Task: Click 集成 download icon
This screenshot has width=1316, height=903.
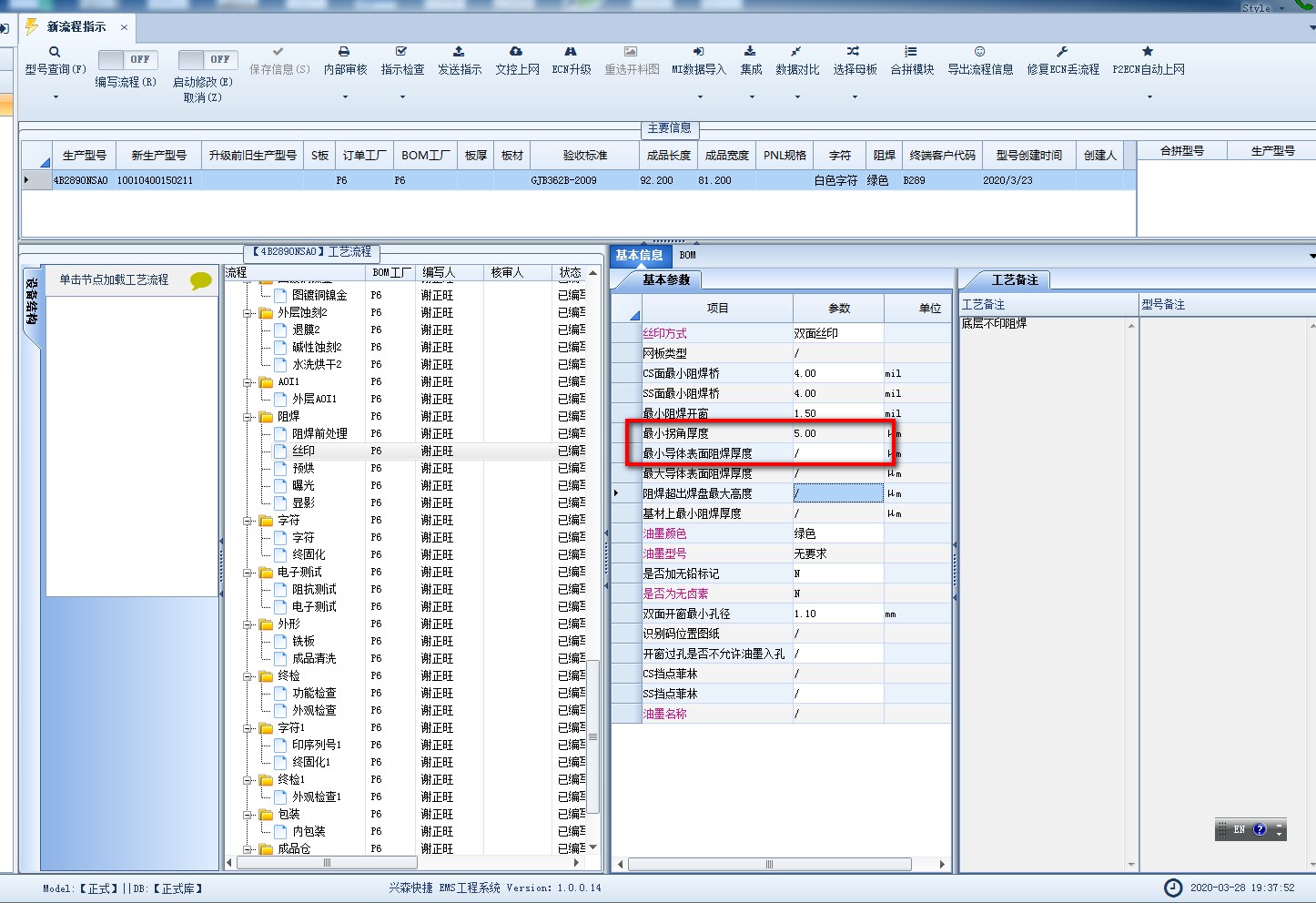Action: (x=750, y=52)
